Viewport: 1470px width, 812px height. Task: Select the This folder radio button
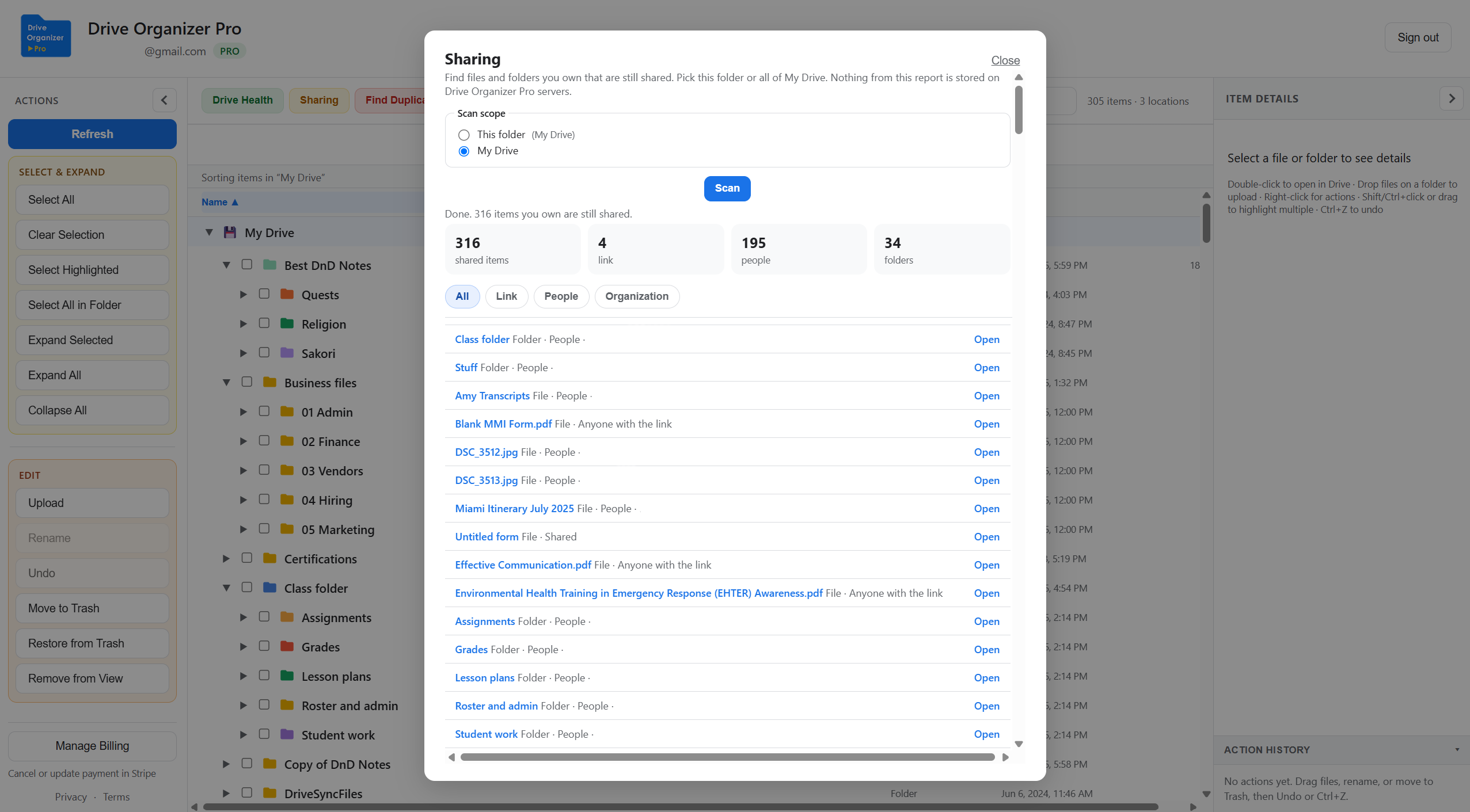point(464,135)
